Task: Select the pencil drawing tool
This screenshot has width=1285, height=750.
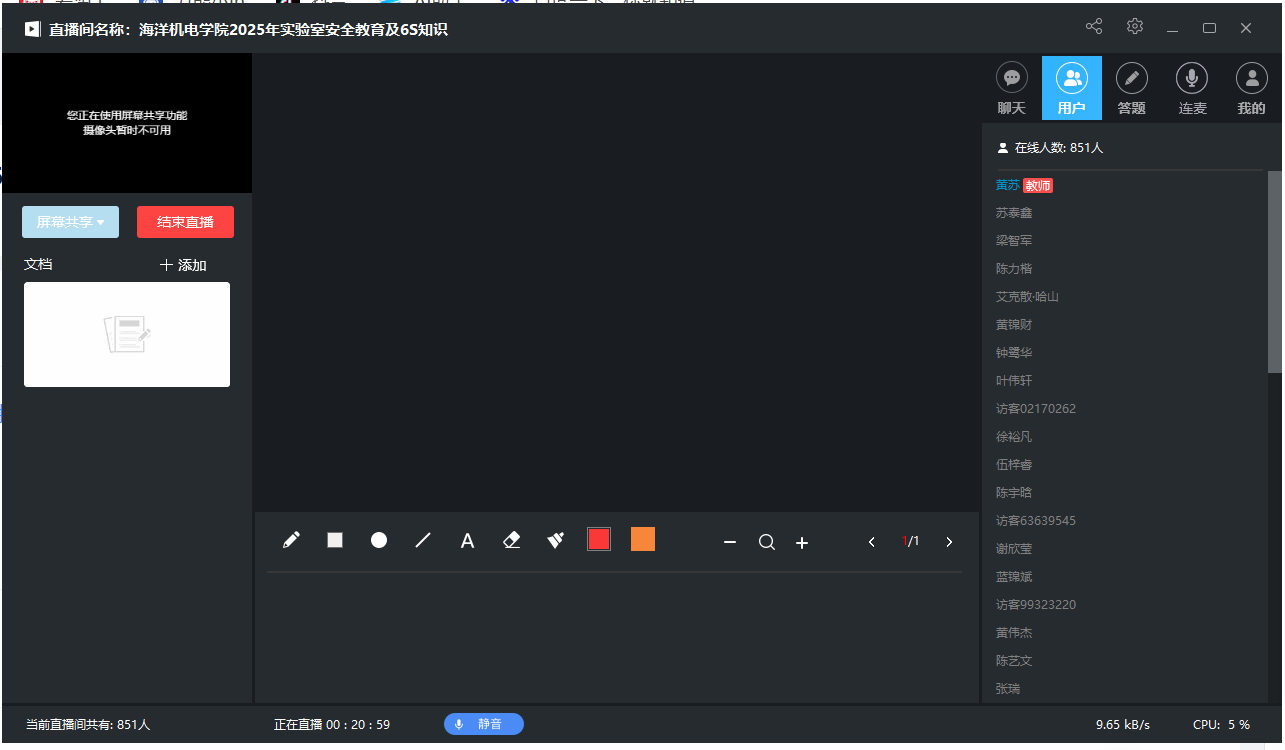Action: tap(291, 540)
